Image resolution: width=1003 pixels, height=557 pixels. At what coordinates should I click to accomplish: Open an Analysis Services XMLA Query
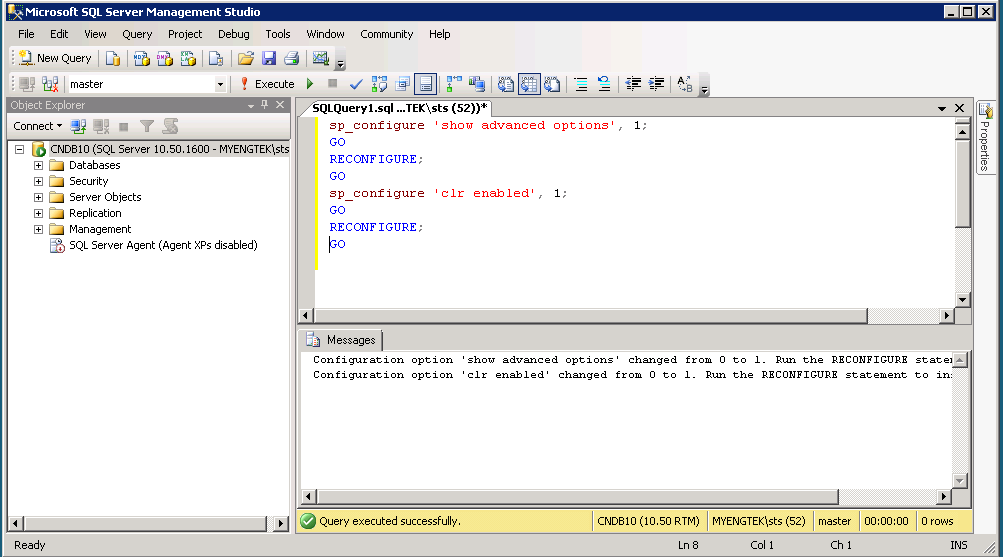187,58
